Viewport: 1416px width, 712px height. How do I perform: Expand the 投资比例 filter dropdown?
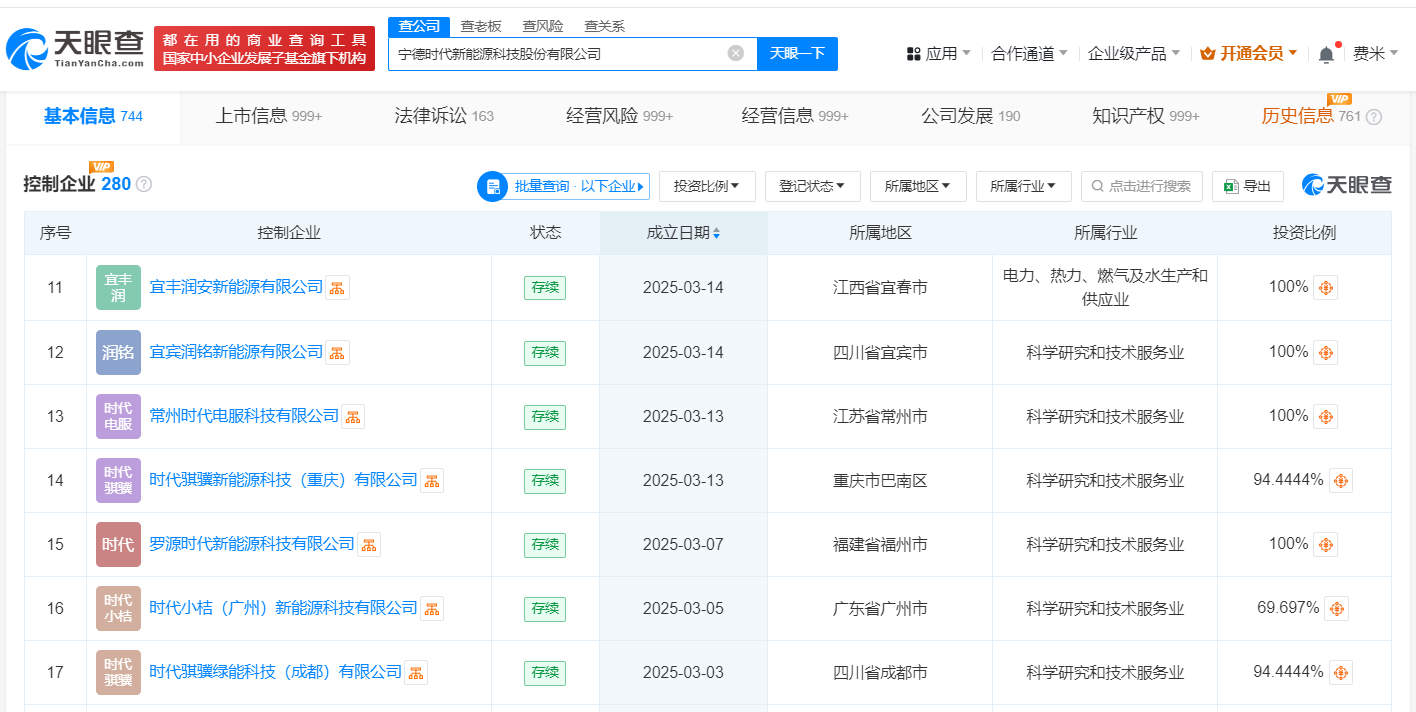point(707,186)
